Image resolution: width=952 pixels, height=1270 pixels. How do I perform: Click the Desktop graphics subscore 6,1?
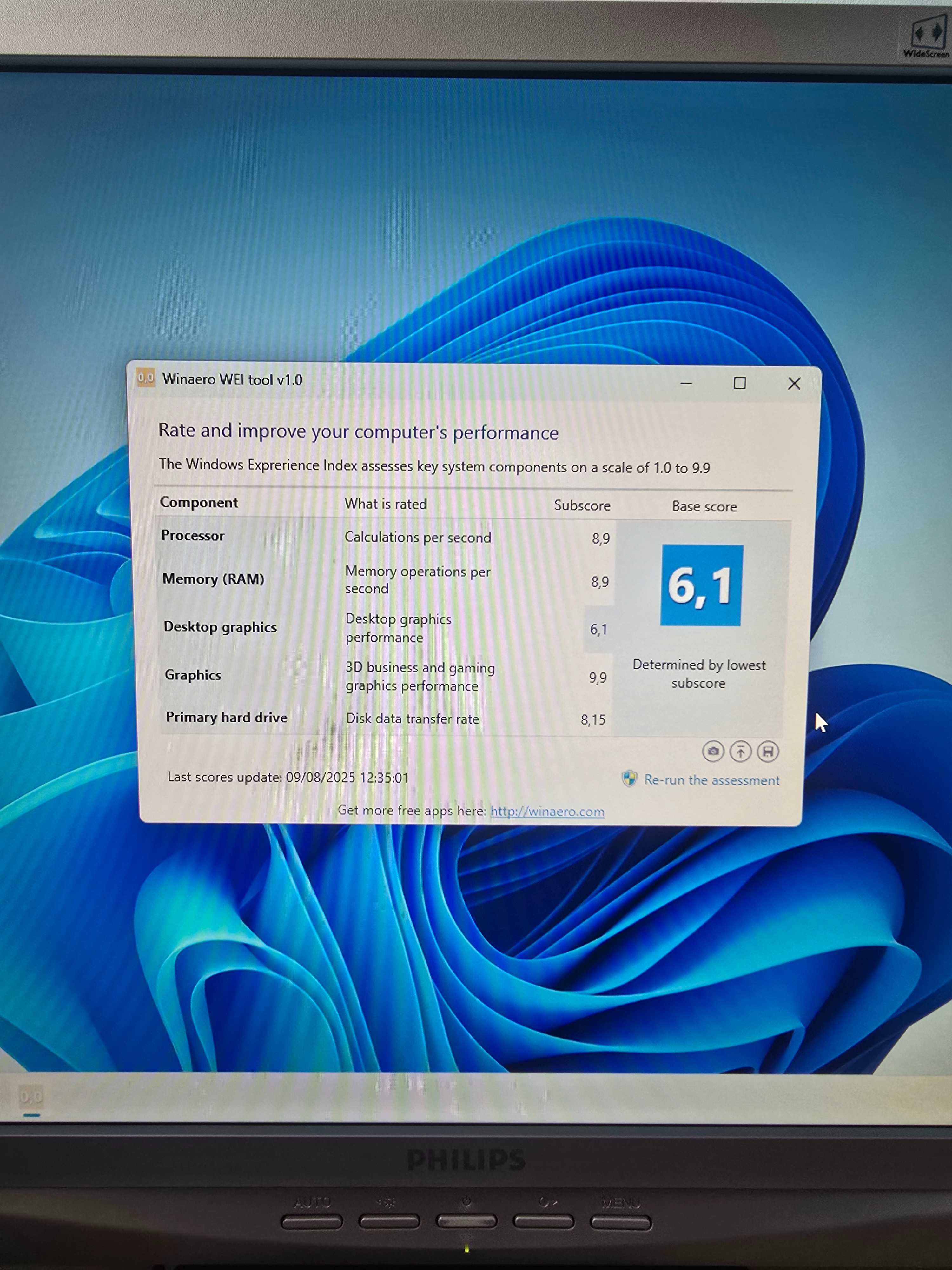click(598, 630)
